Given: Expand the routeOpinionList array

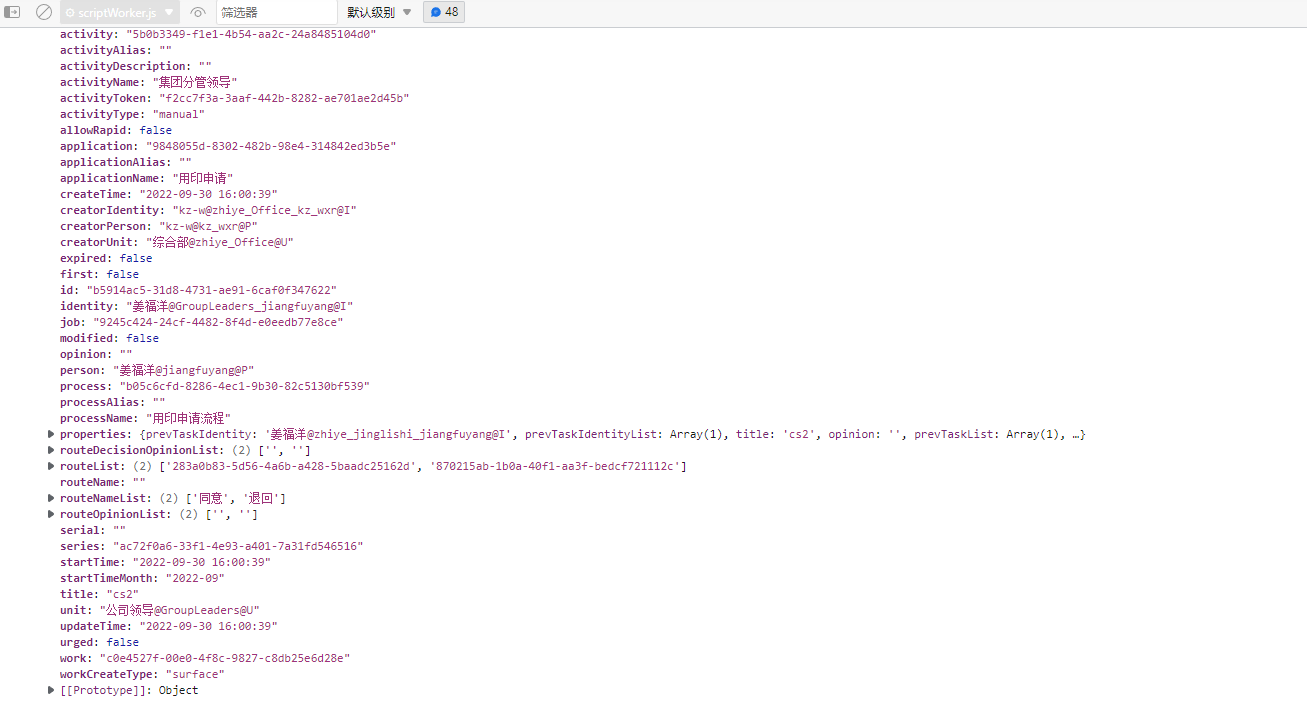Looking at the screenshot, I should coord(51,514).
